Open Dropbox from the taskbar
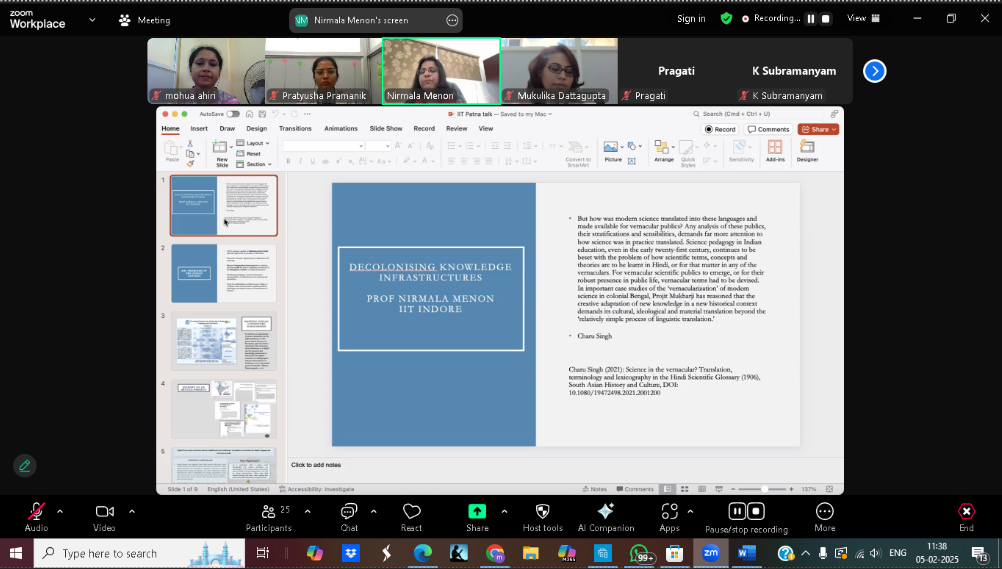Image resolution: width=1002 pixels, height=569 pixels. (350, 553)
